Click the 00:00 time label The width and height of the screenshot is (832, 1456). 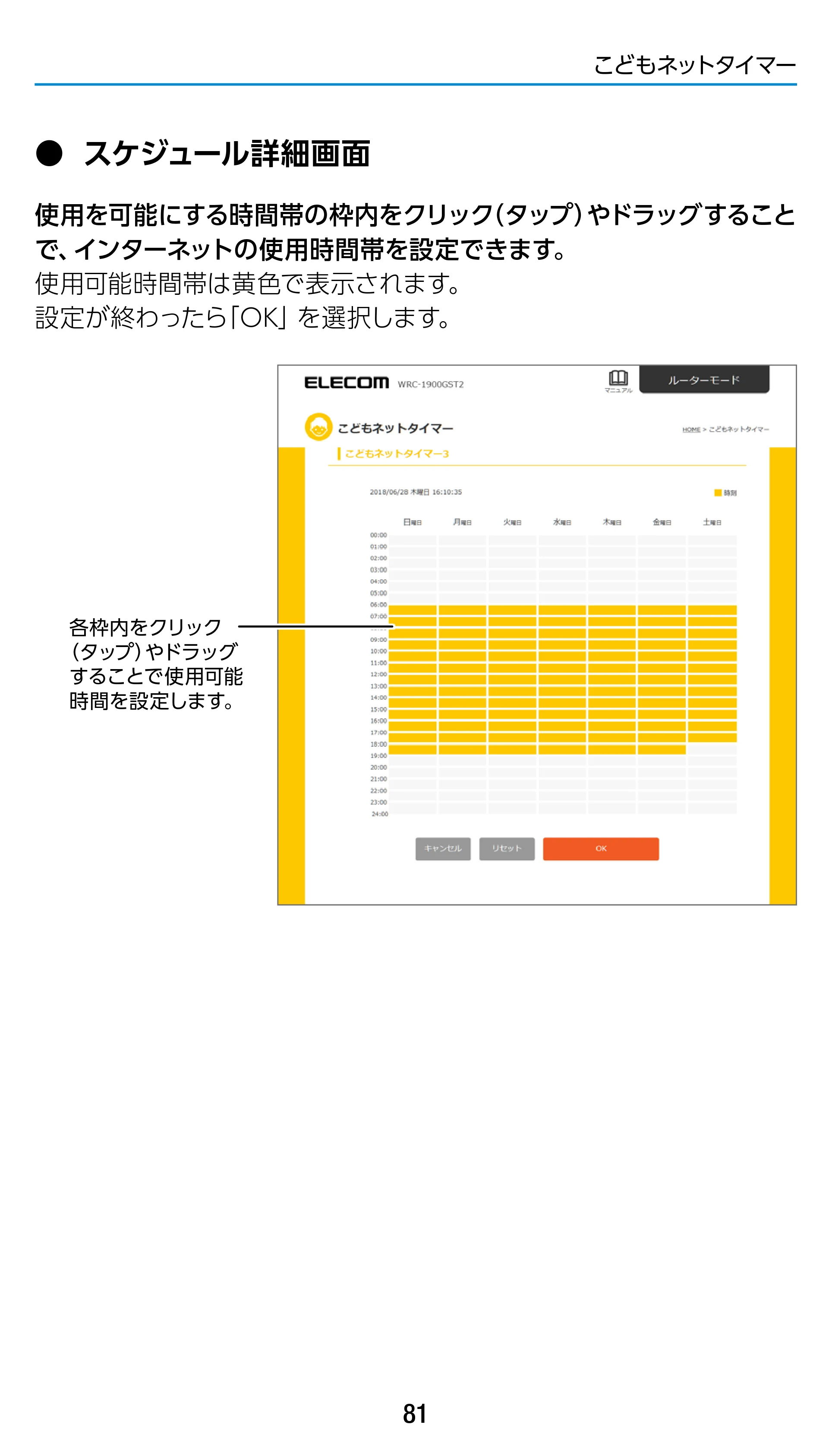pos(378,535)
